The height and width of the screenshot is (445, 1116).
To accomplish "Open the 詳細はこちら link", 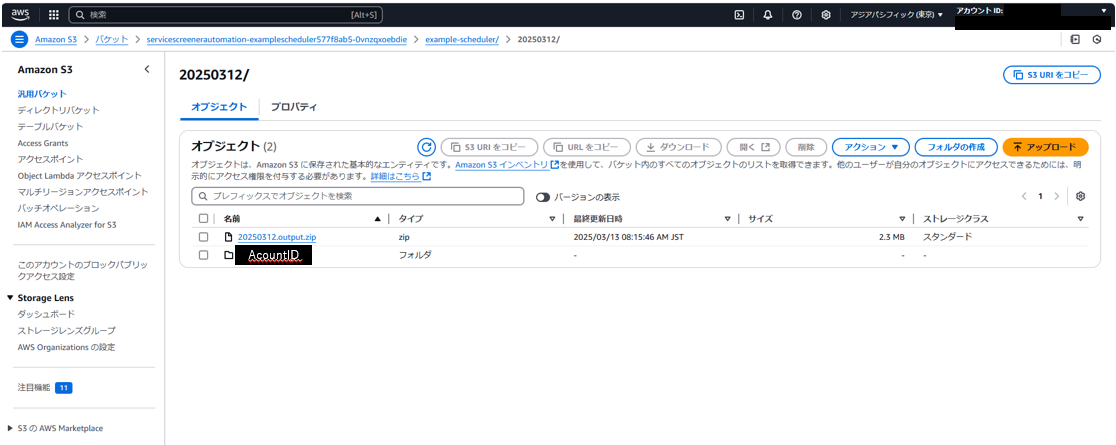I will [x=401, y=177].
